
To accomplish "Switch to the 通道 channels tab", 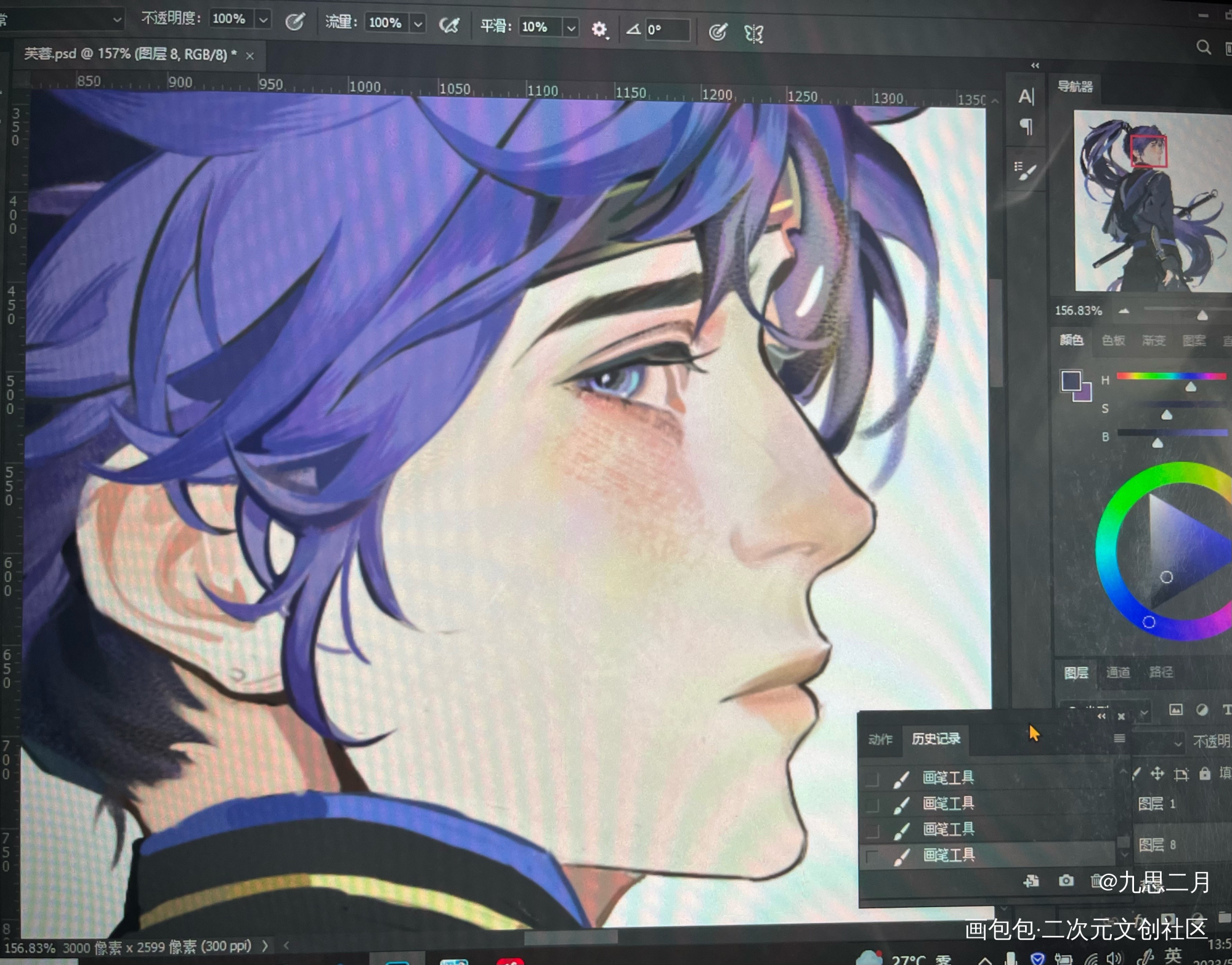I will (x=1118, y=672).
